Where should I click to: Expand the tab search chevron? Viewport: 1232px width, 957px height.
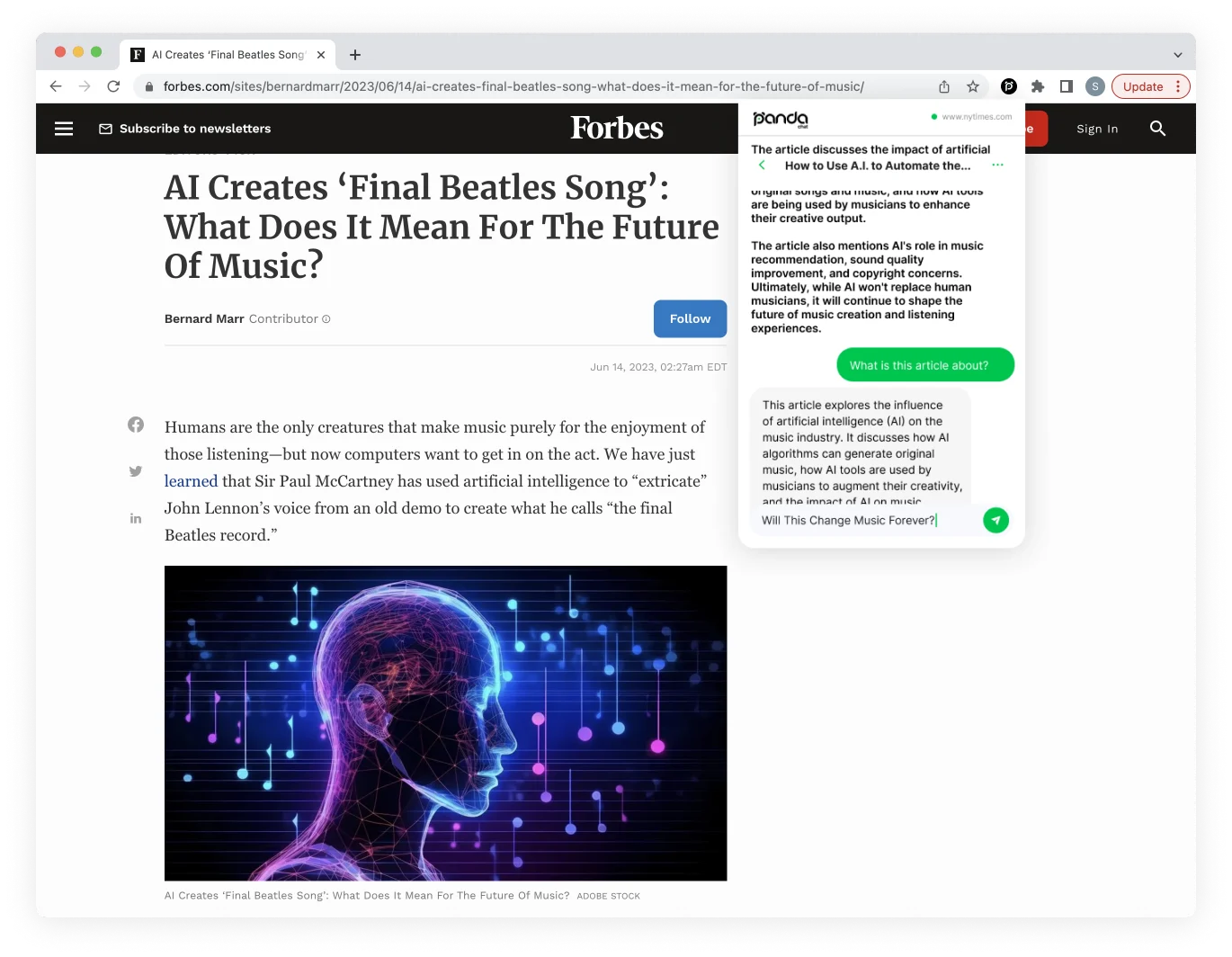tap(1178, 55)
